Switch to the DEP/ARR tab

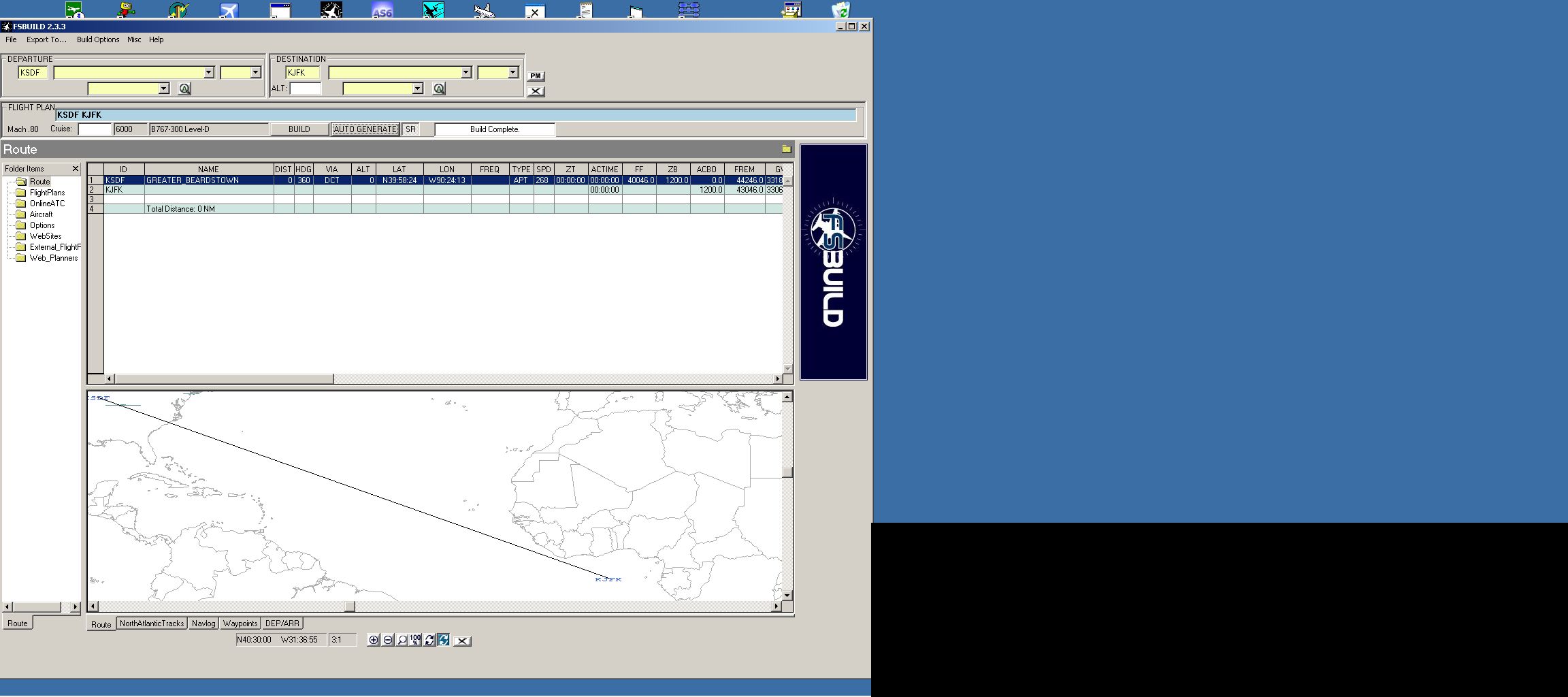282,623
